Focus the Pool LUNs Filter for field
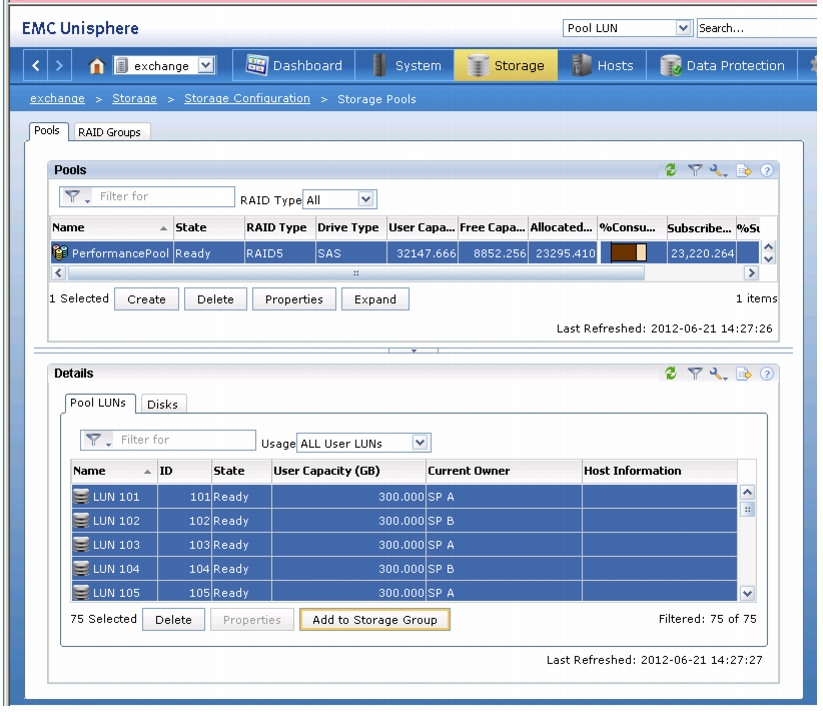 pos(185,440)
